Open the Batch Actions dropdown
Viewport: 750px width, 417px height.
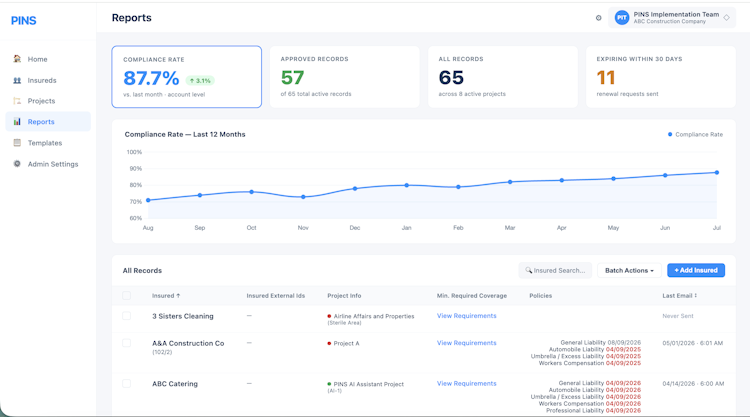pyautogui.click(x=629, y=270)
